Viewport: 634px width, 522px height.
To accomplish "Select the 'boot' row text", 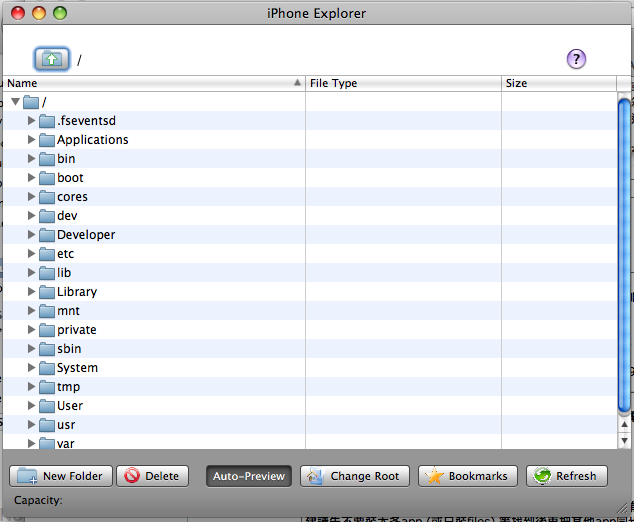I will point(70,178).
